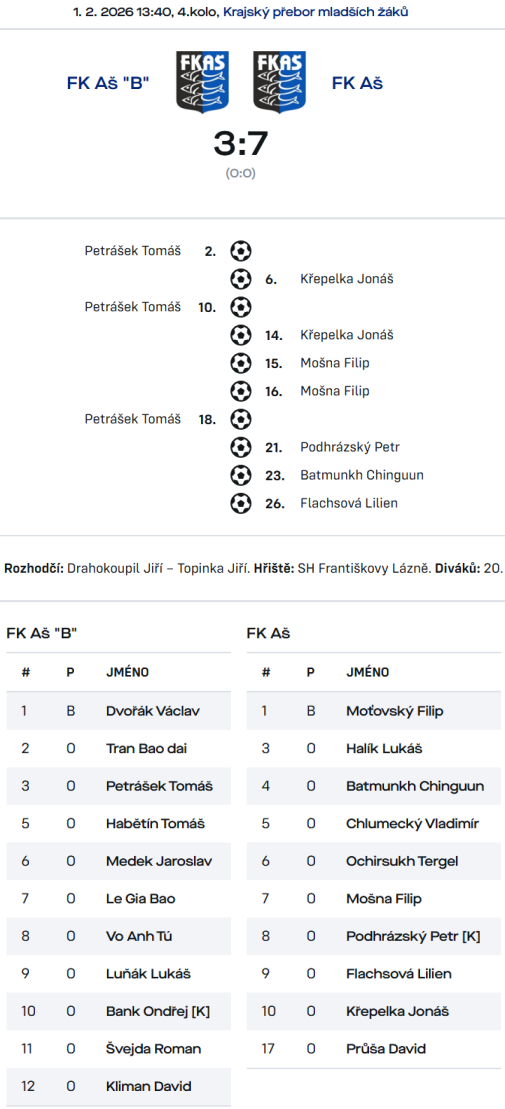Open Krajský přebor mladších žáků competition link
Viewport: 505px width, 1109px height.
click(315, 11)
